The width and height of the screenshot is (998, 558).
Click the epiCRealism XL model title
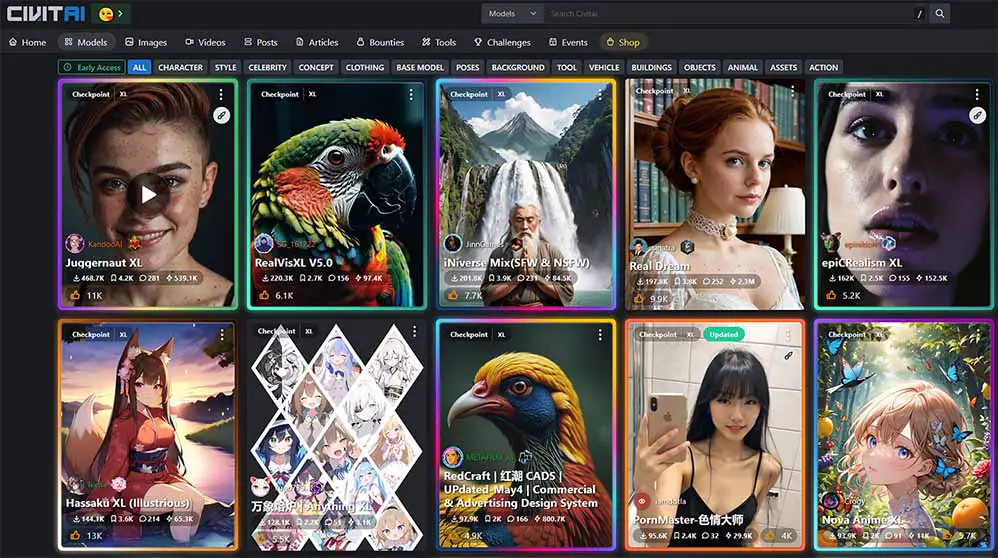862,263
